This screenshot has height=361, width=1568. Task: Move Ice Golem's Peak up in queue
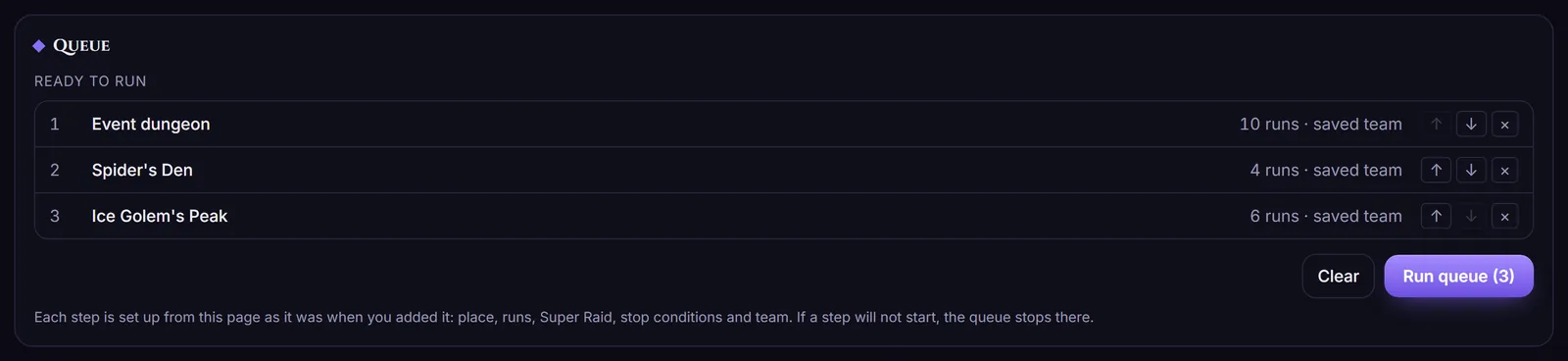[x=1437, y=216]
